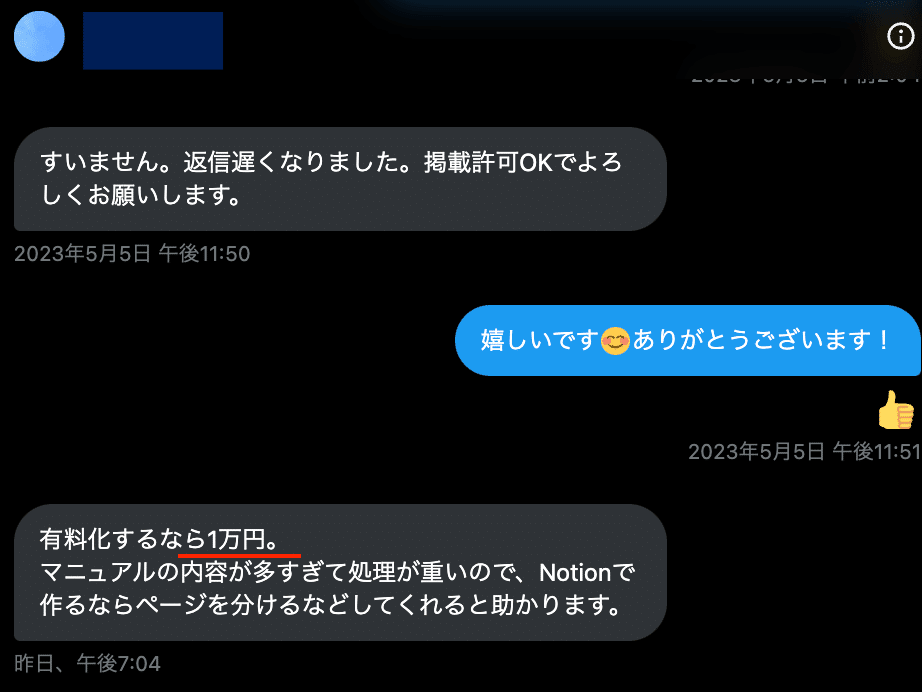Click the 昨日、午後7:04 timestamp

pyautogui.click(x=87, y=664)
